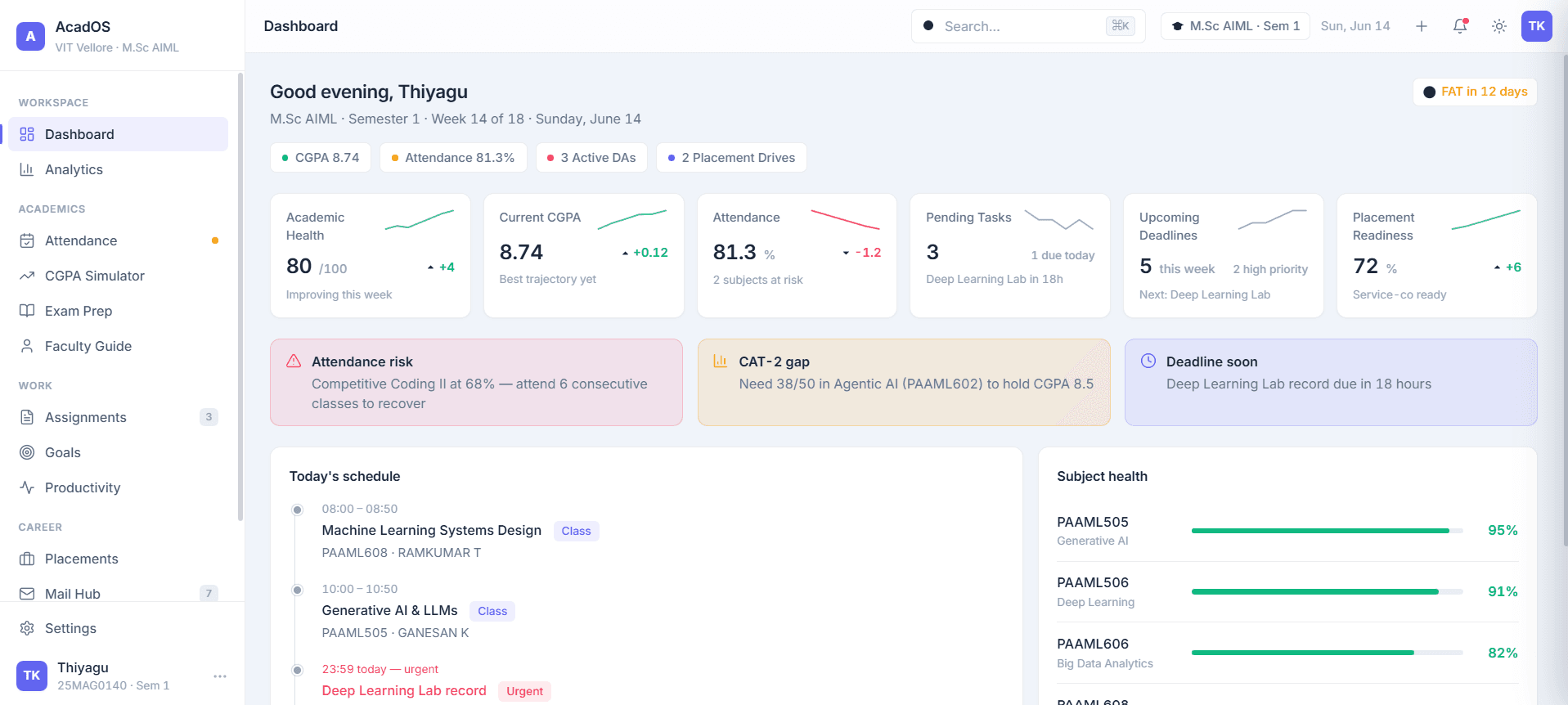Click the Sun, Jun 14 date text

[1355, 26]
